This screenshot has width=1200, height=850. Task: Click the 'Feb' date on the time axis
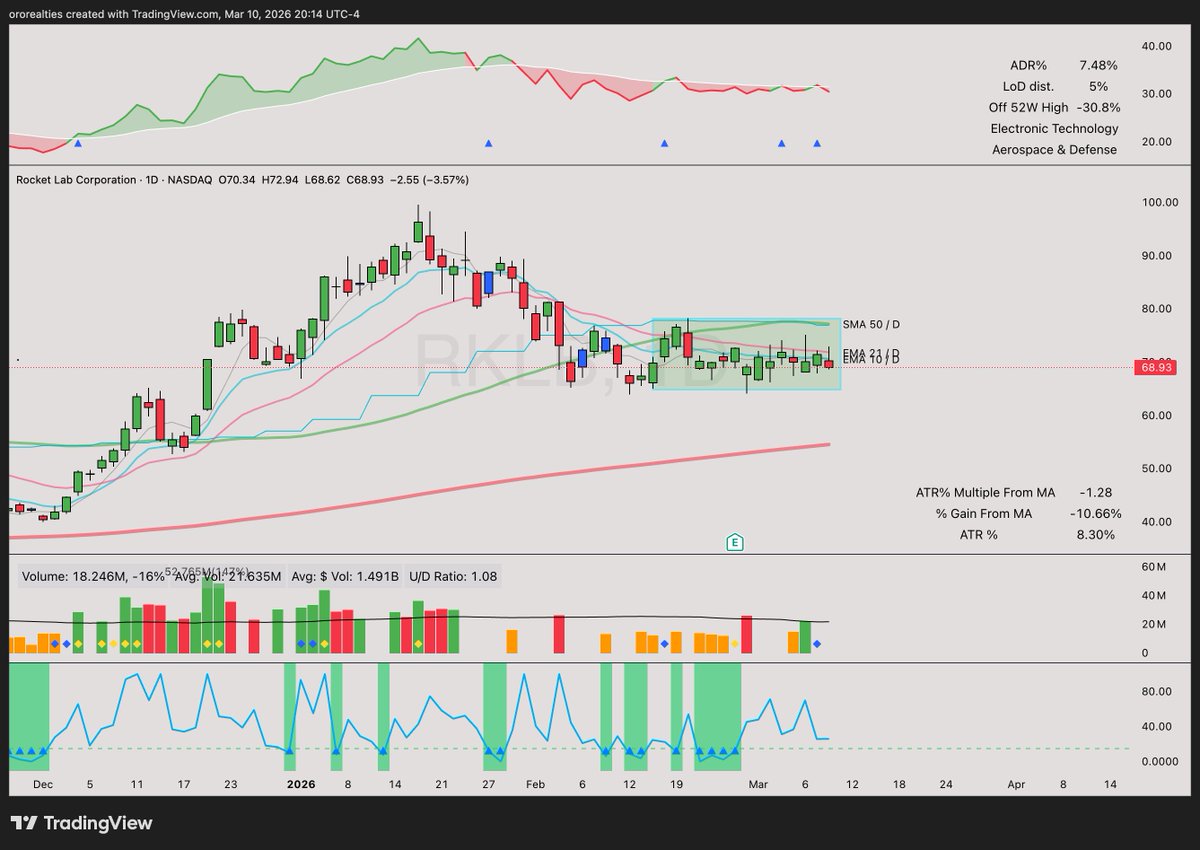(535, 785)
